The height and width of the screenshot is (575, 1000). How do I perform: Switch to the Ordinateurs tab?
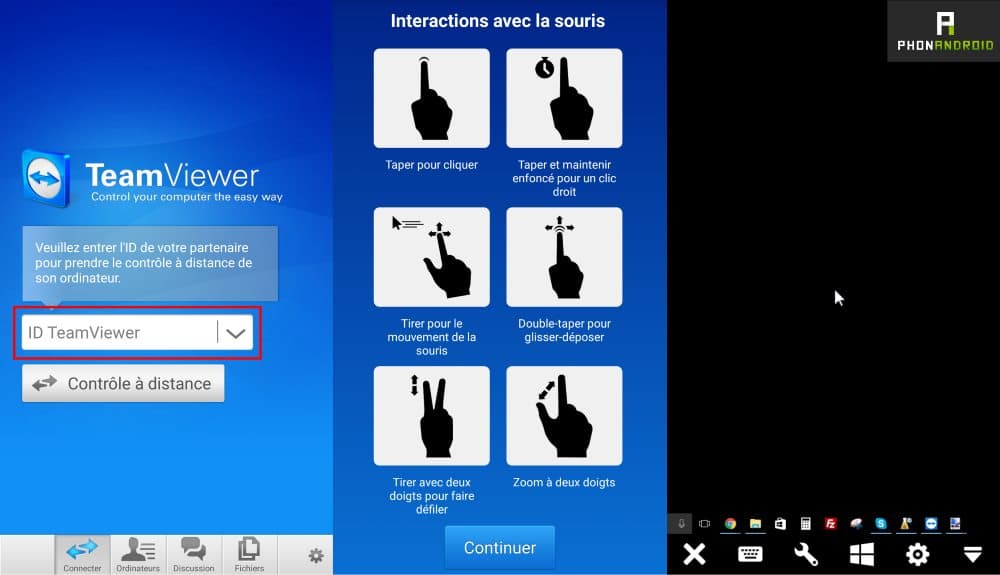tap(138, 555)
